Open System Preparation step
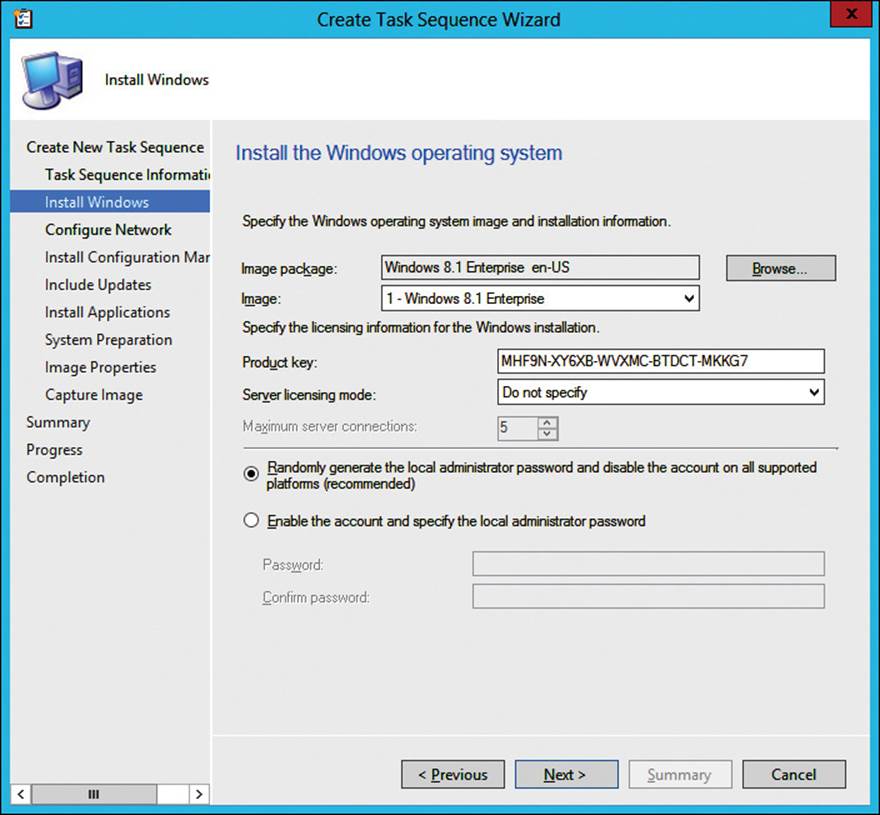This screenshot has width=880, height=815. 108,340
